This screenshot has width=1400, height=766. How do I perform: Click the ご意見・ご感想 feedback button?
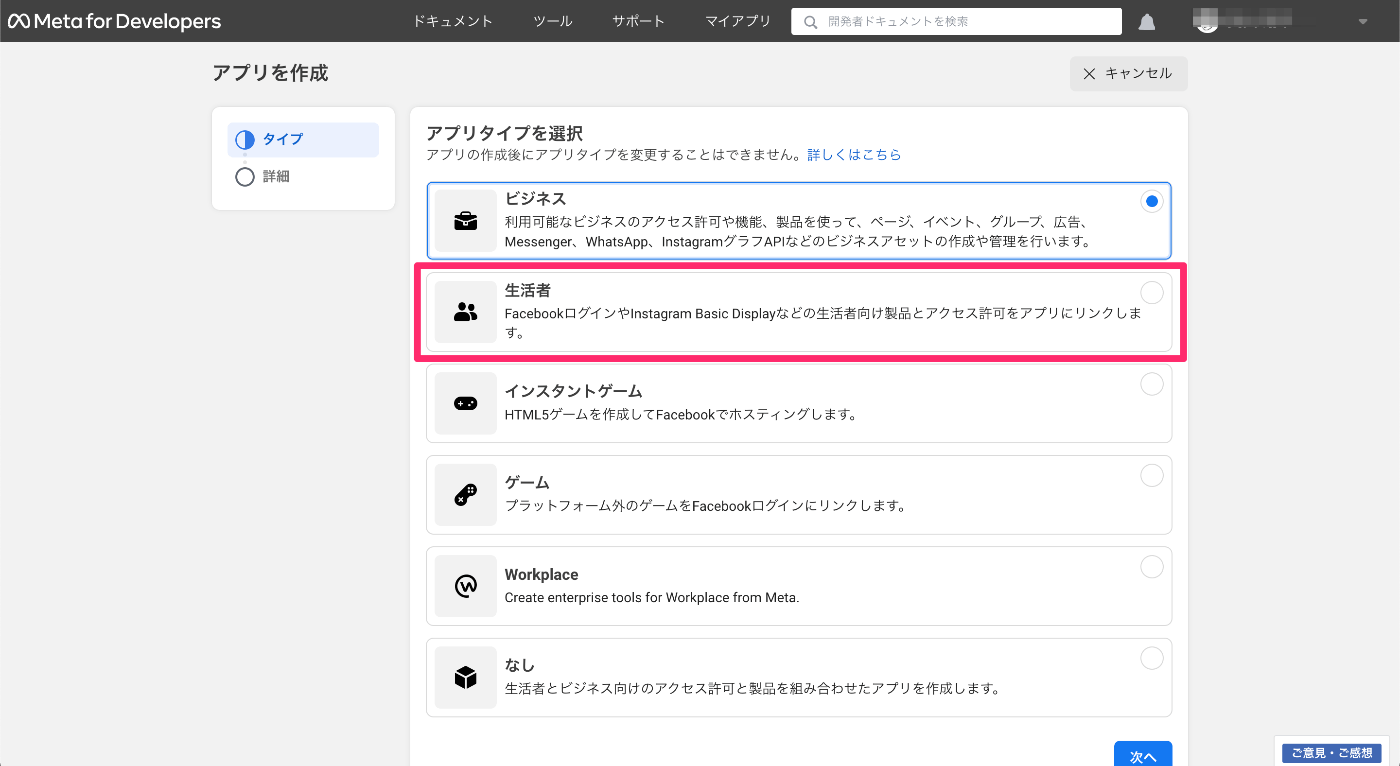pyautogui.click(x=1331, y=753)
